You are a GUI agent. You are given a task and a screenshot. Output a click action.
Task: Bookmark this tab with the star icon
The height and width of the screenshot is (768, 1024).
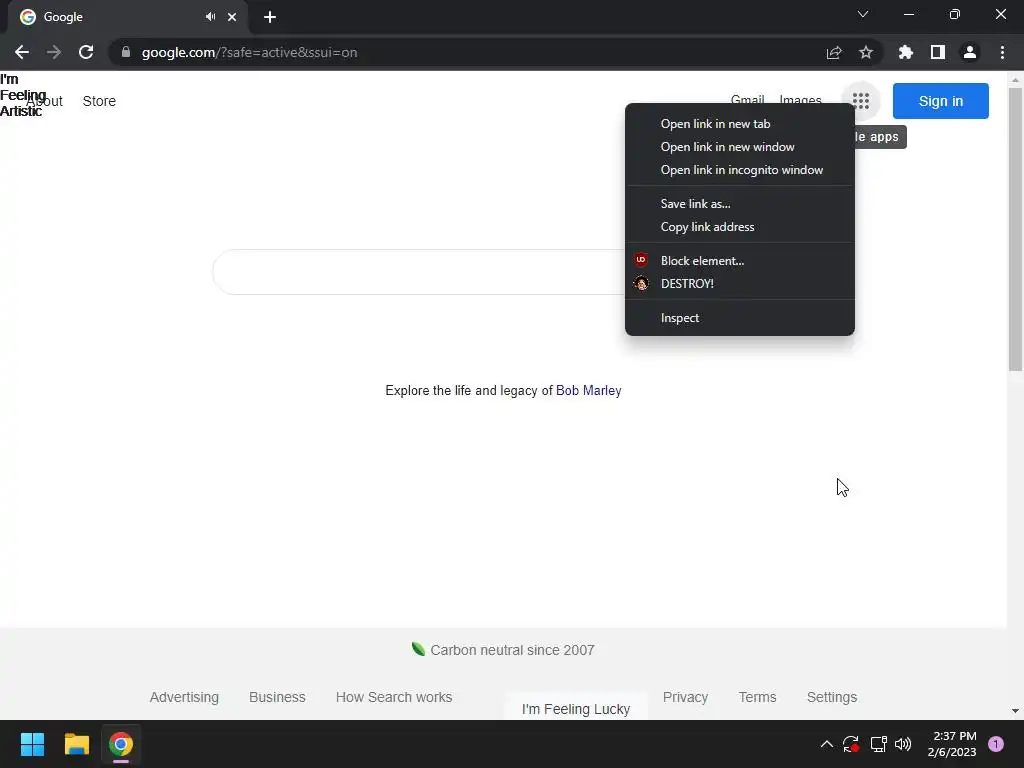[x=866, y=52]
